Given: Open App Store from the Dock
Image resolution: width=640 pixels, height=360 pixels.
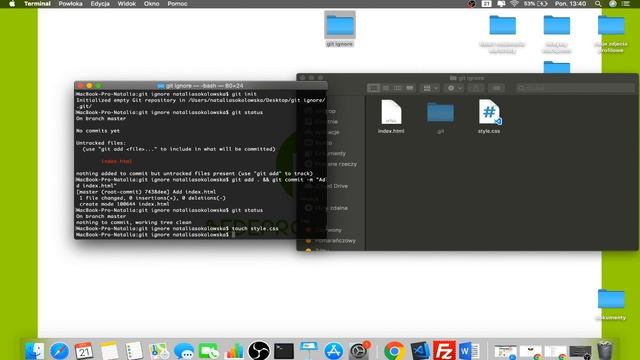Looking at the screenshot, I should point(333,351).
